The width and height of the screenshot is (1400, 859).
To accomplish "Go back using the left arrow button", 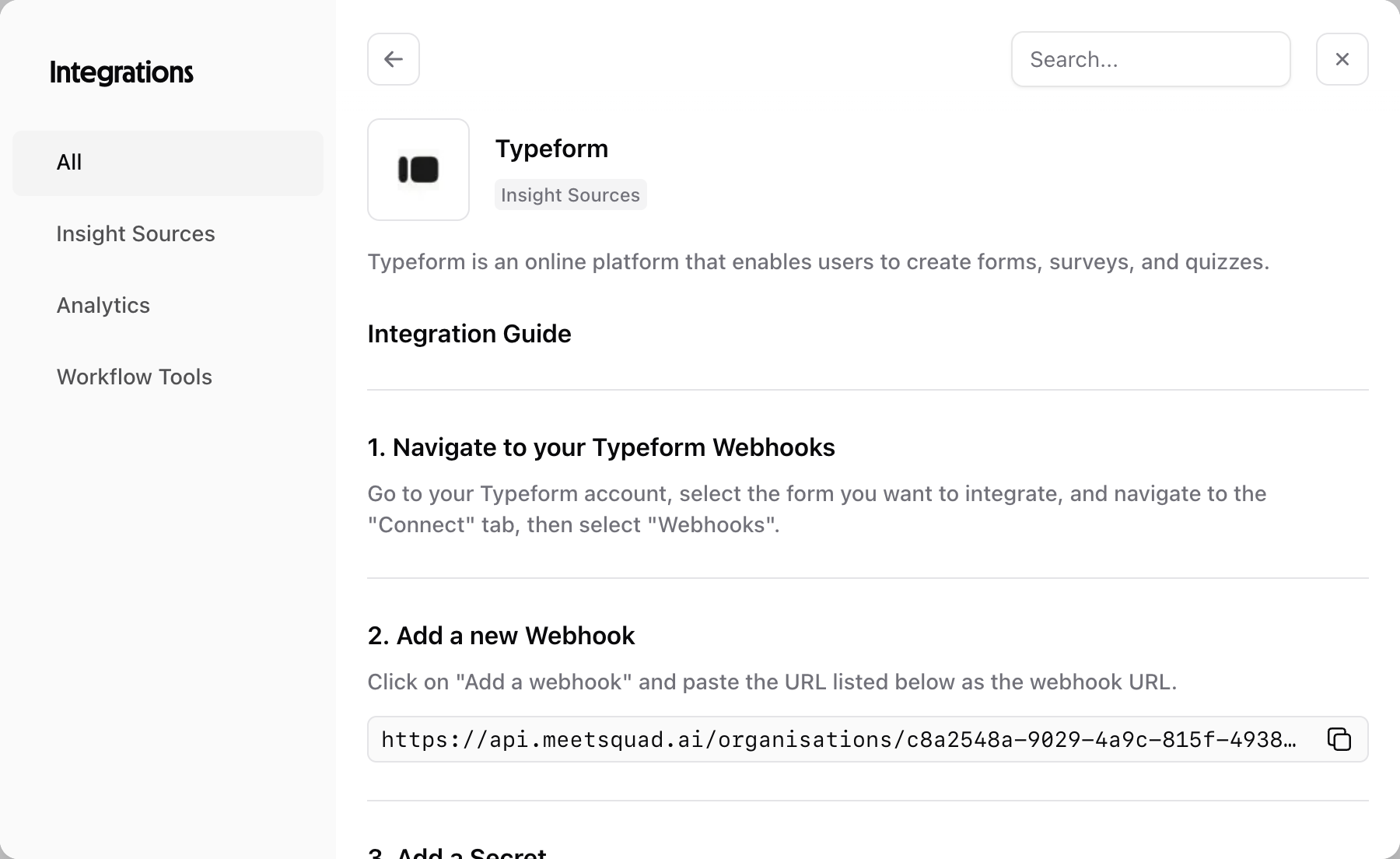I will [394, 59].
